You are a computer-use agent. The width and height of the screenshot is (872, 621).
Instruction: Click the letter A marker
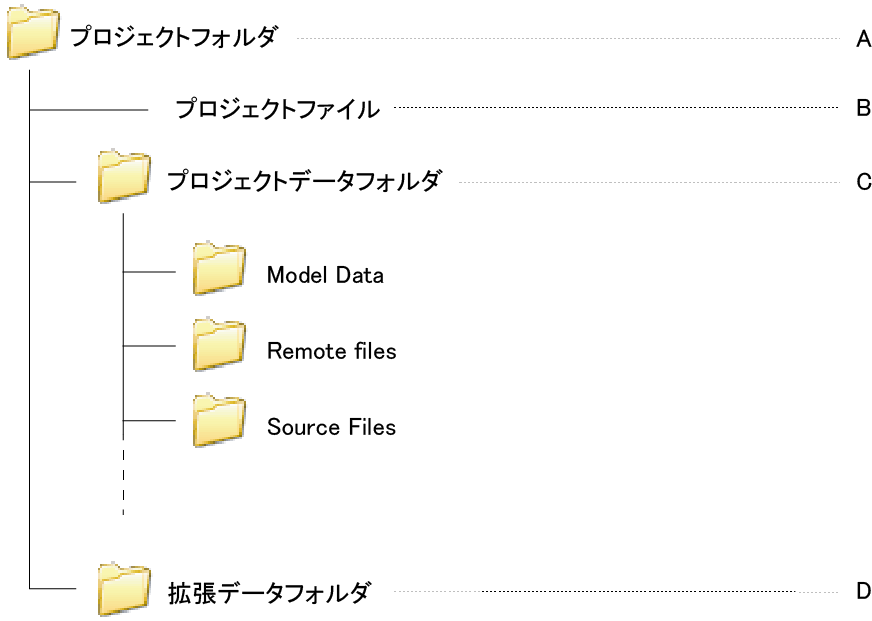point(864,40)
